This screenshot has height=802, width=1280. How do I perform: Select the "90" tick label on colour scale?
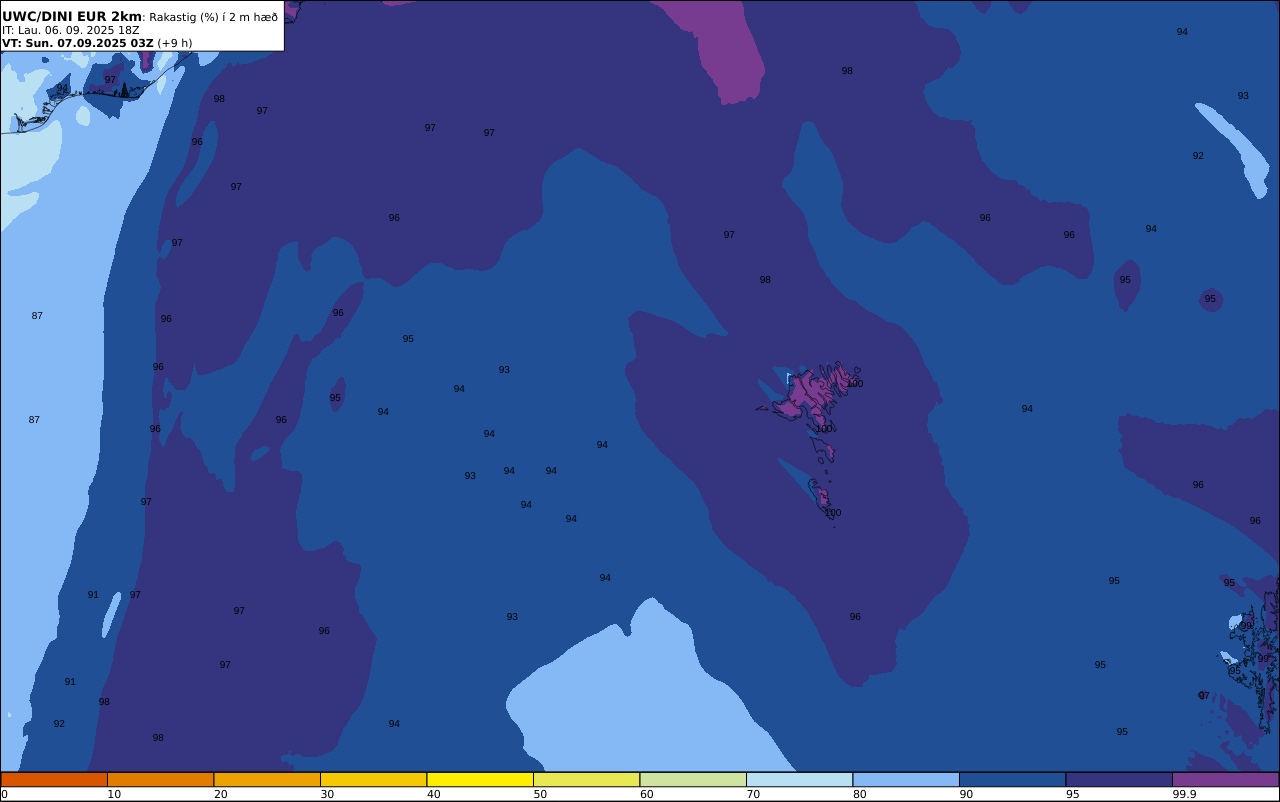pyautogui.click(x=966, y=794)
